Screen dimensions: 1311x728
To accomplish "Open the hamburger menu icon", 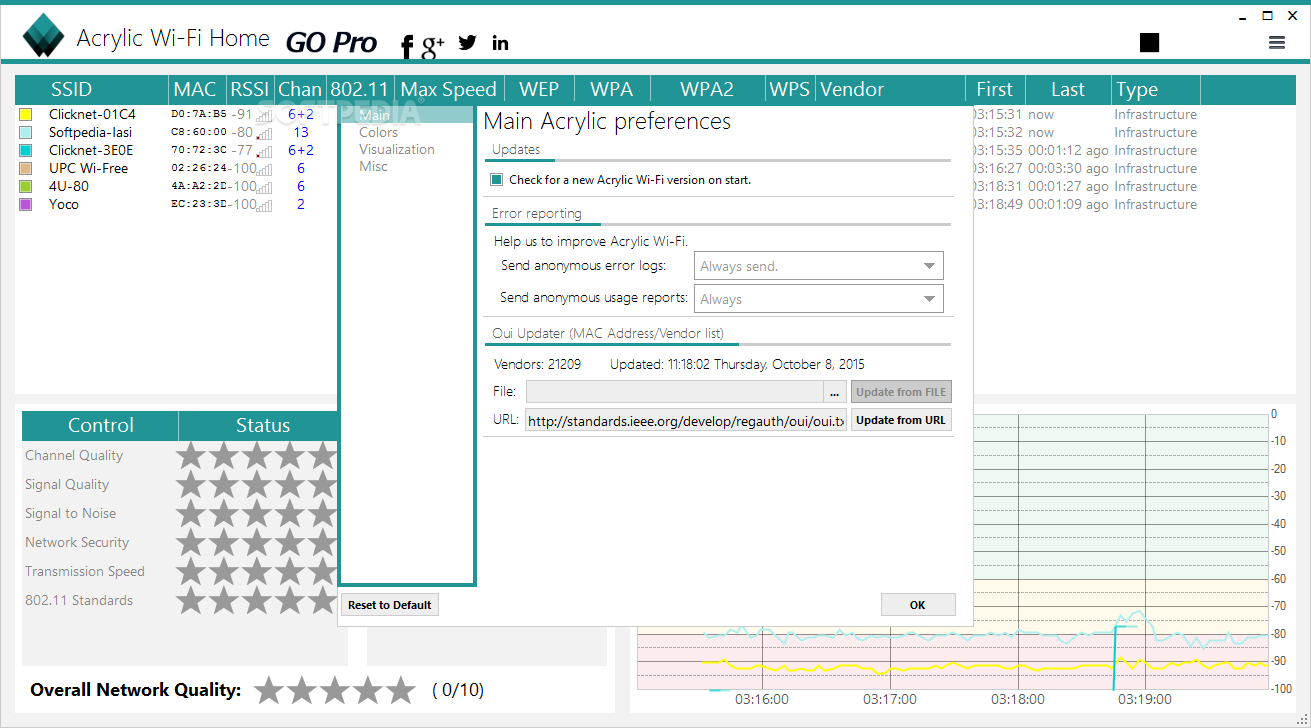I will pyautogui.click(x=1276, y=42).
